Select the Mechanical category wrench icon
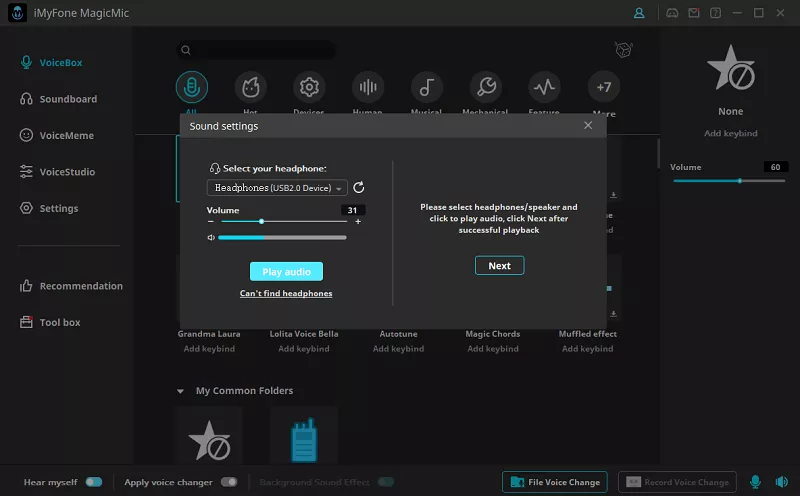Image resolution: width=800 pixels, height=496 pixels. (x=486, y=87)
